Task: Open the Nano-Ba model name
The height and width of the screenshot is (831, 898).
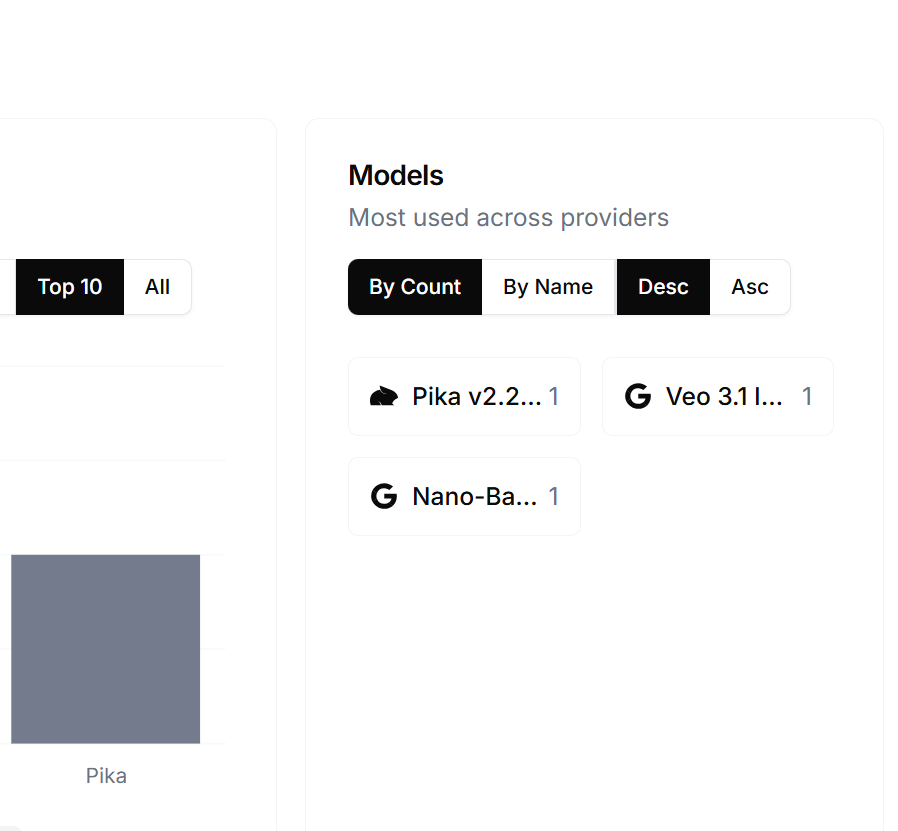Action: tap(475, 496)
